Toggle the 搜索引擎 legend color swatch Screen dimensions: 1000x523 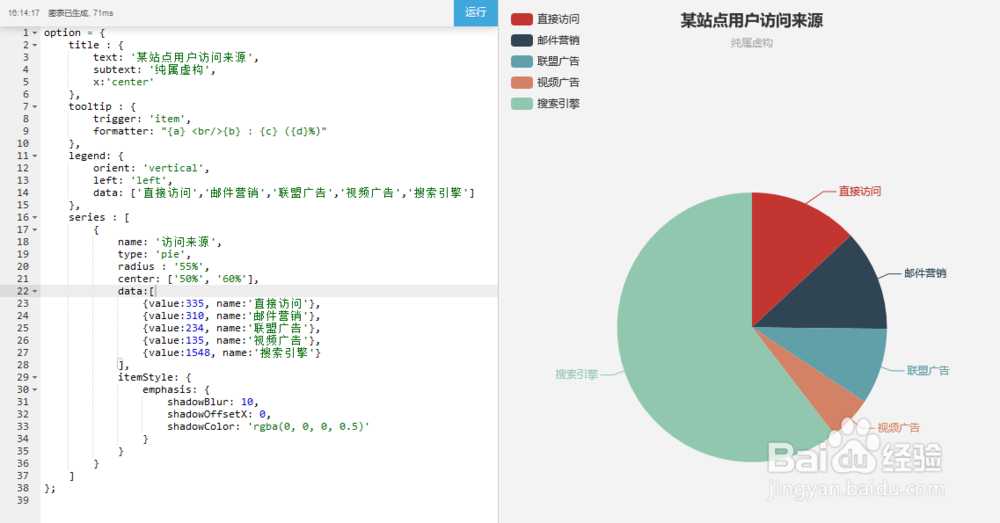(x=522, y=103)
